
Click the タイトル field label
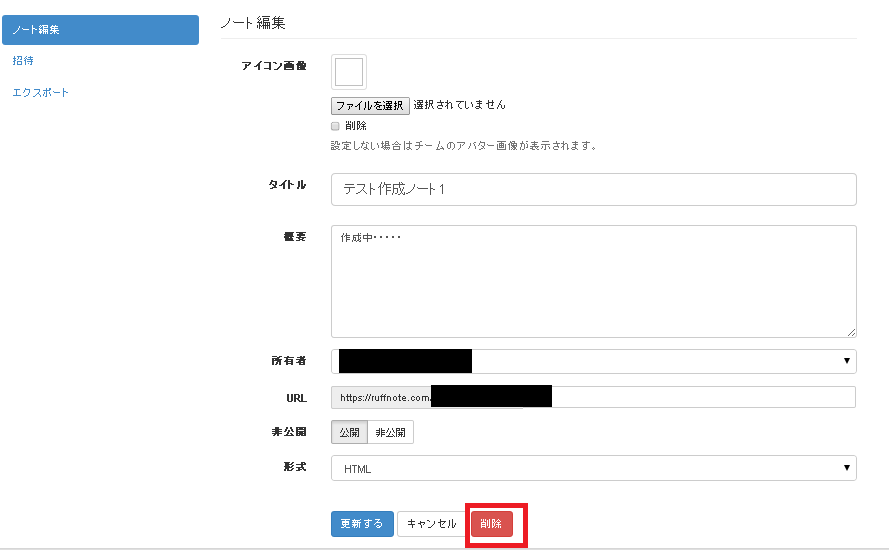tap(287, 185)
